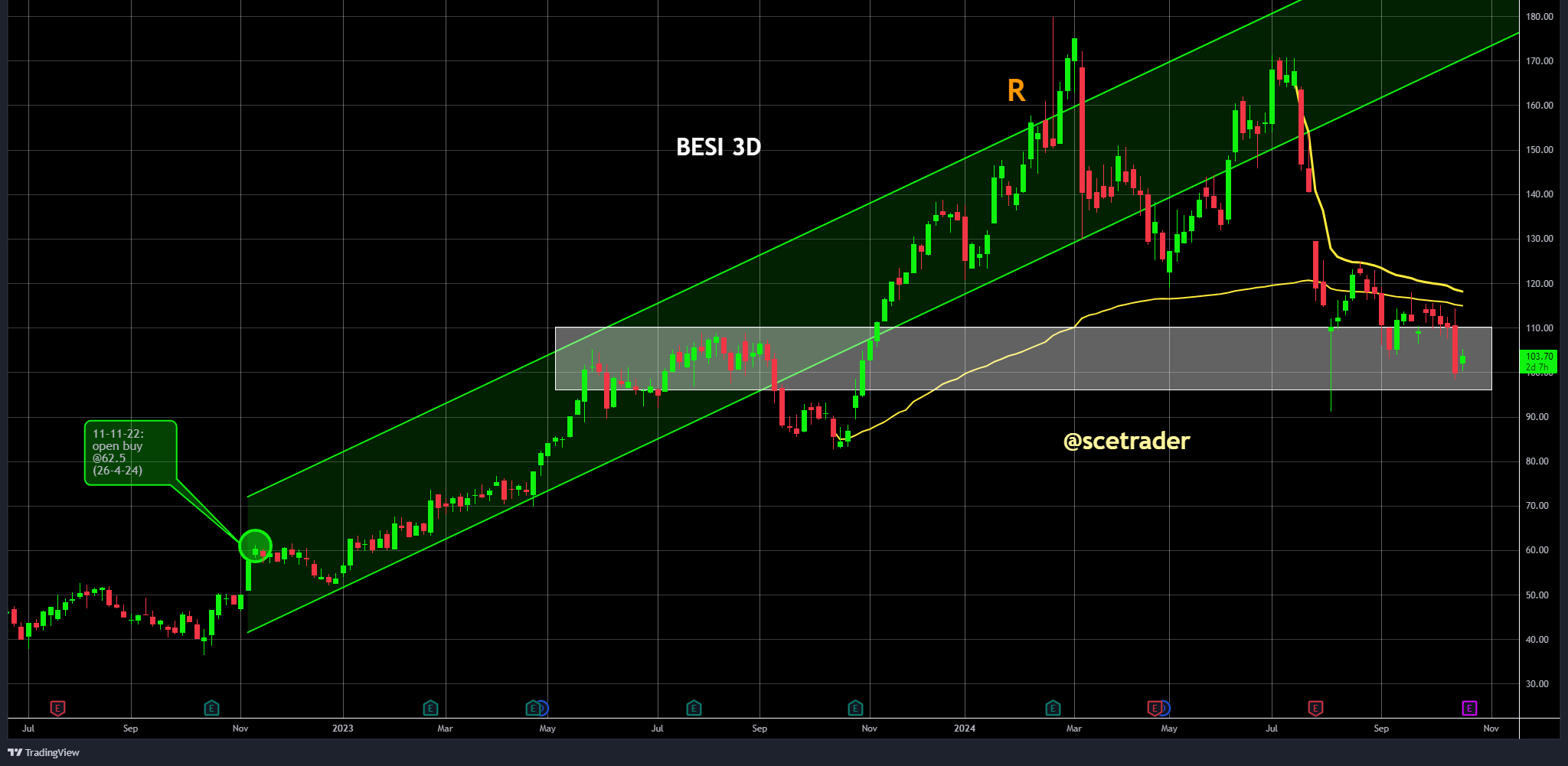Click the 2023 time axis label
This screenshot has height=766, width=1568.
pos(343,729)
